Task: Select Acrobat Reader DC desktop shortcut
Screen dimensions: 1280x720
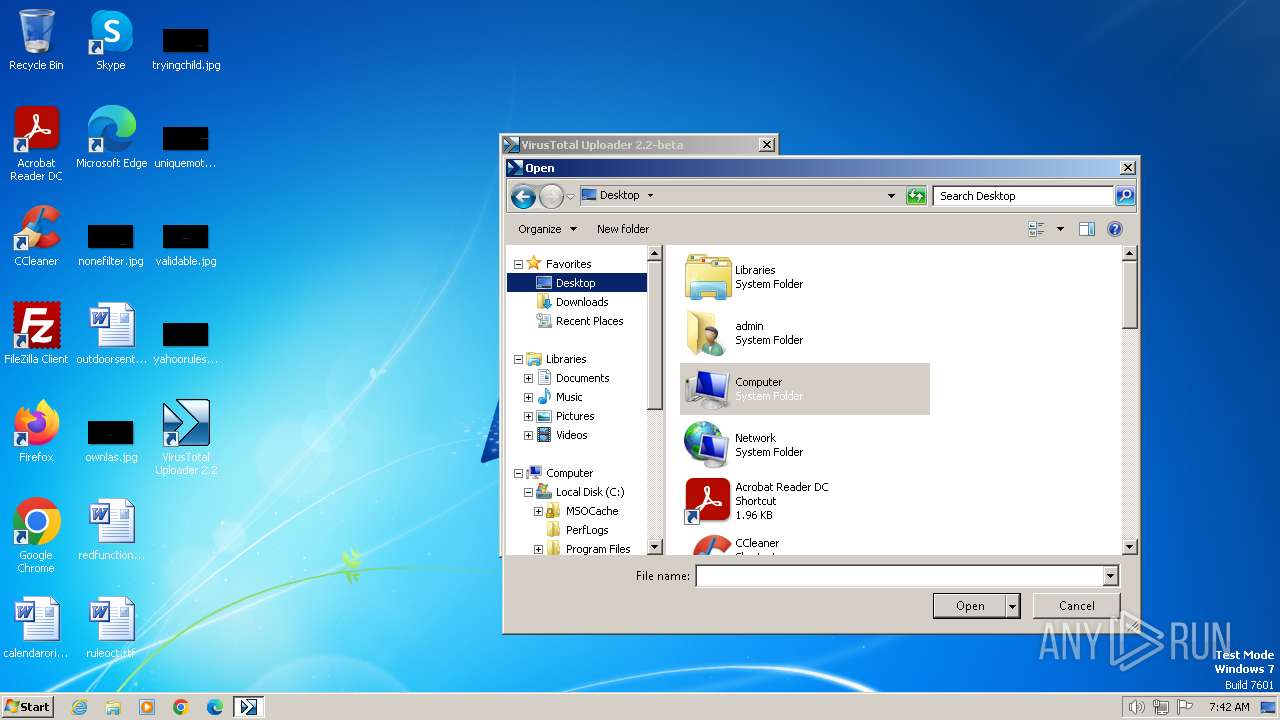Action: [36, 144]
